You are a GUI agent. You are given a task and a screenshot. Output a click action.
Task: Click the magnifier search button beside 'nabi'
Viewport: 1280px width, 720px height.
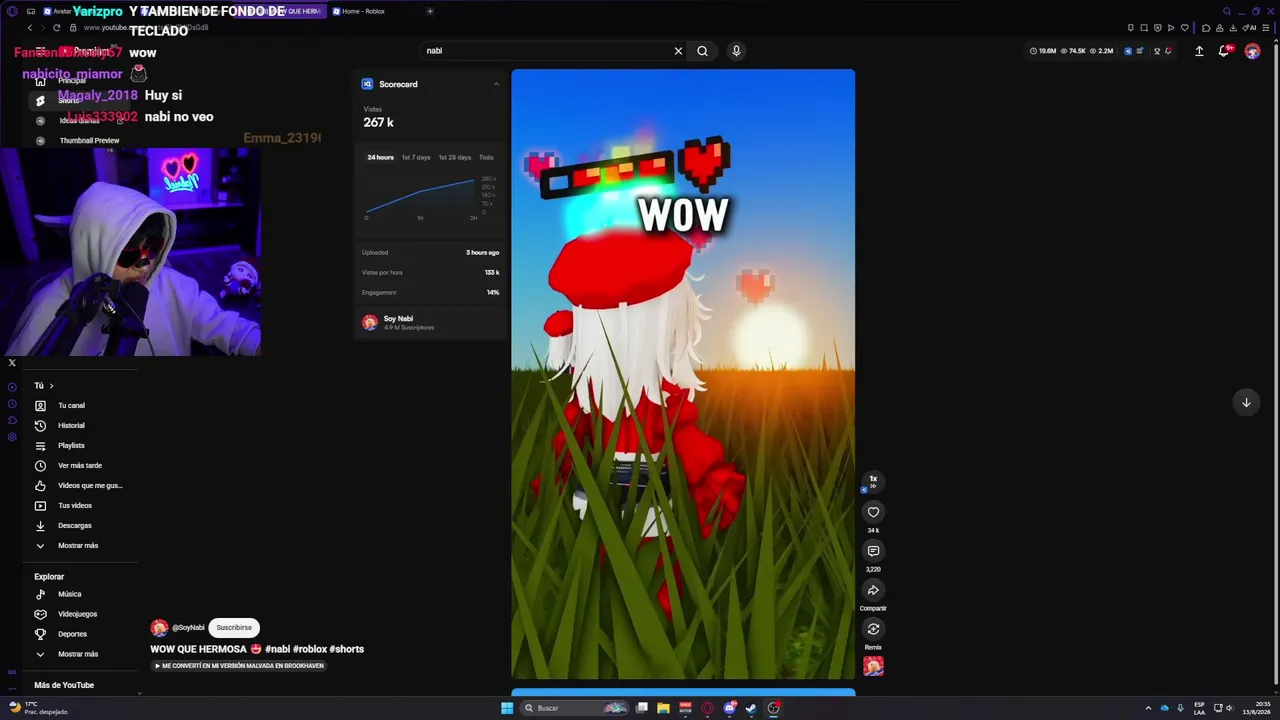point(702,51)
